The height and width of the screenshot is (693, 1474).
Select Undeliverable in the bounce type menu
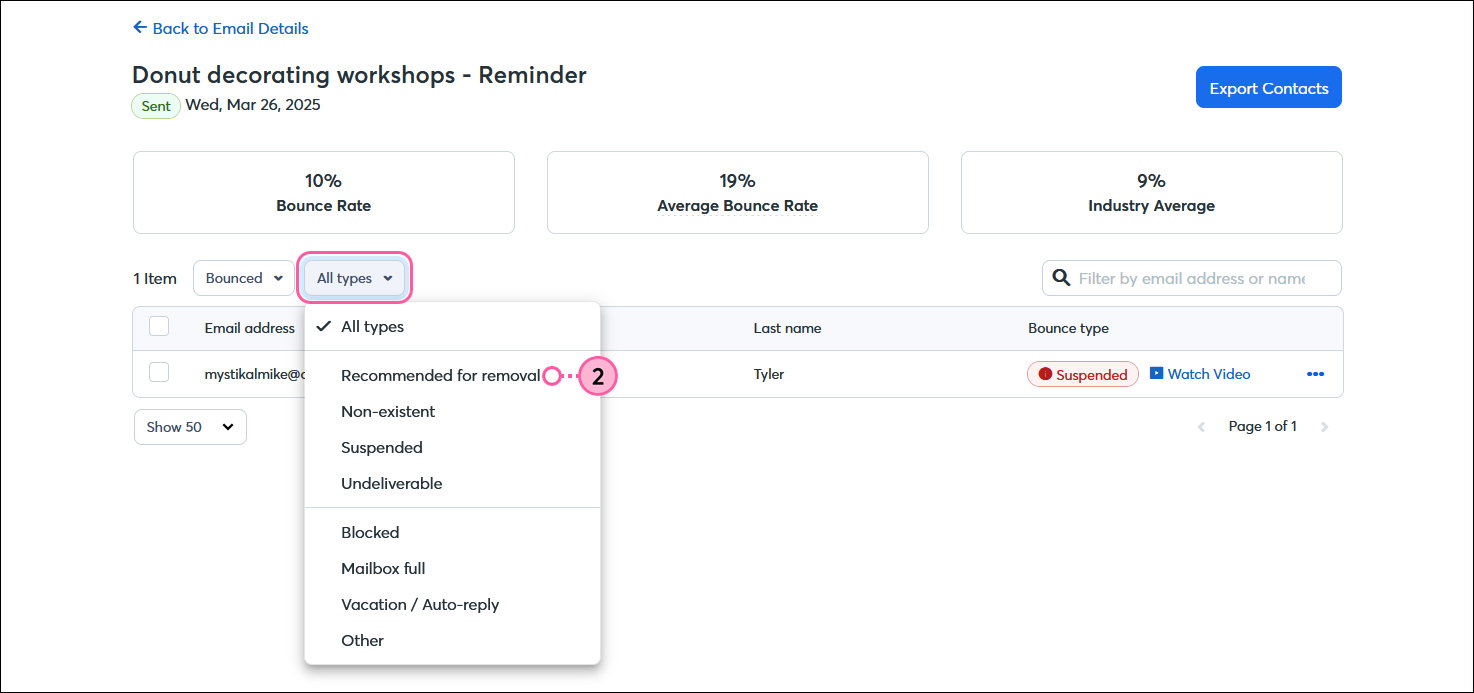click(x=392, y=483)
